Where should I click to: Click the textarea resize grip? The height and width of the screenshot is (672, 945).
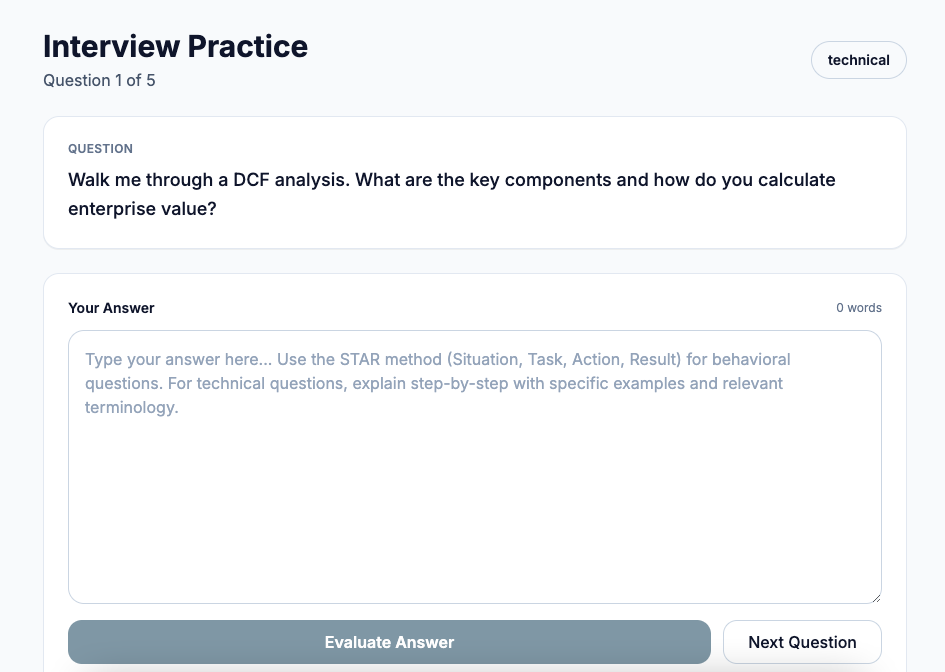pos(876,596)
